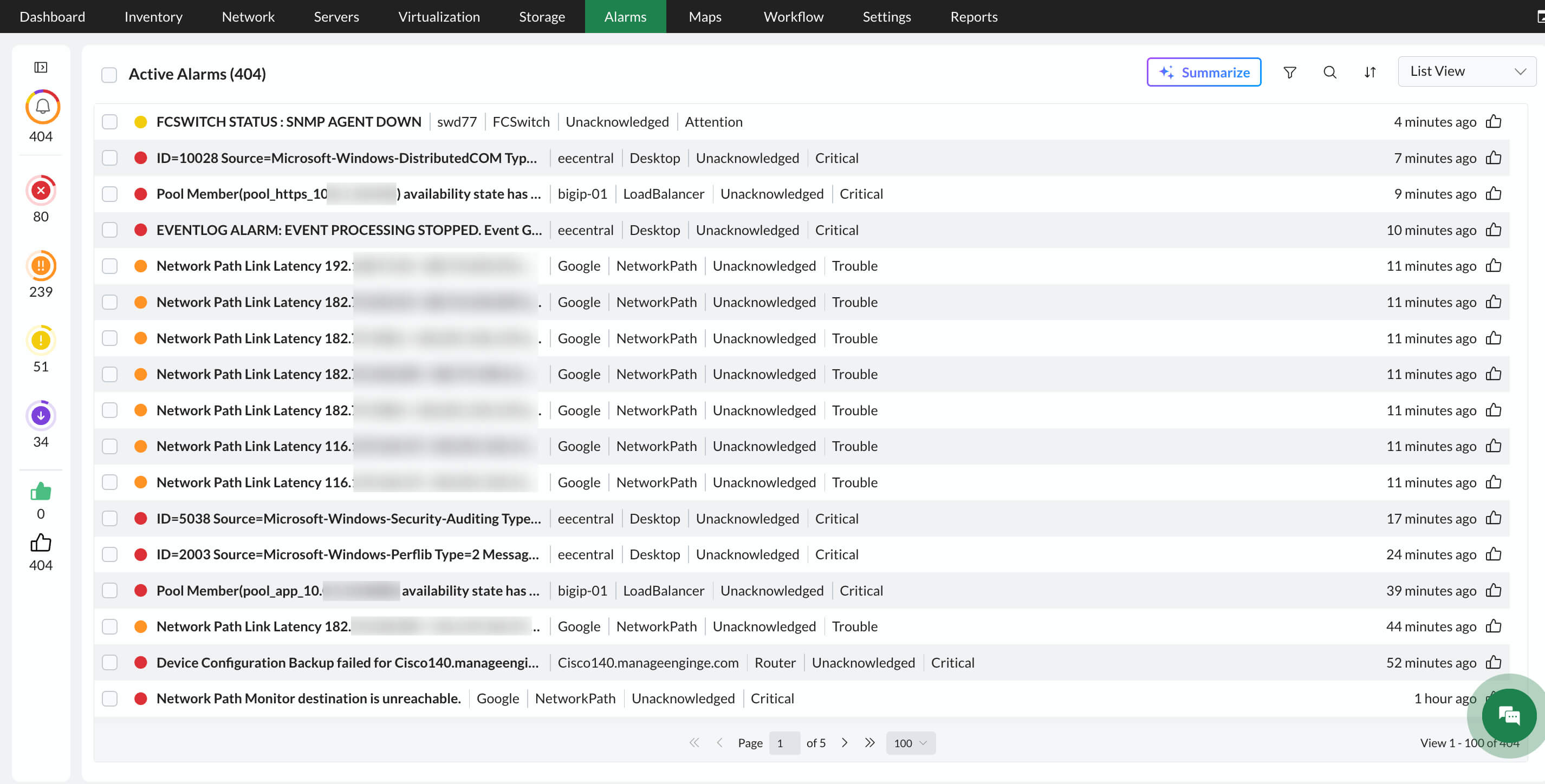Acknowledge EVENTLOG ALARM row thumbs-up
This screenshot has width=1545, height=784.
click(x=1494, y=230)
